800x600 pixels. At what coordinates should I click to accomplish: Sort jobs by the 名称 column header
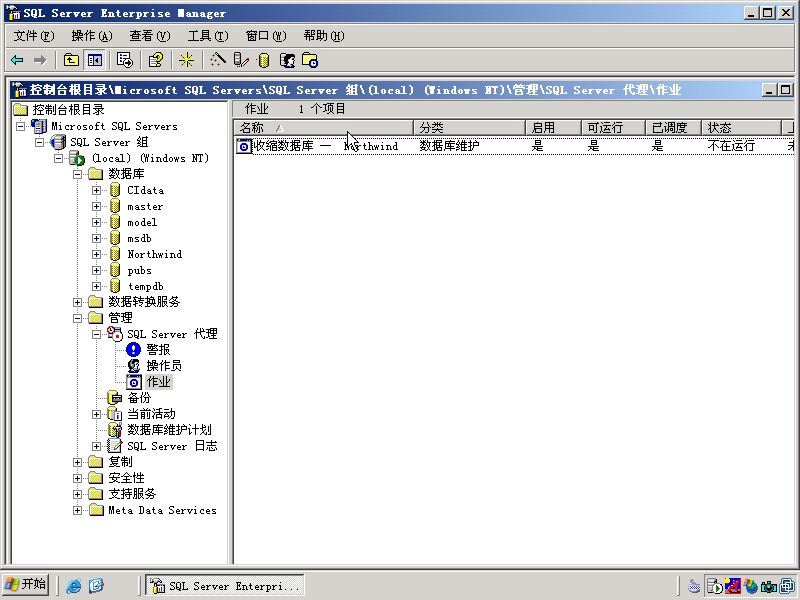[x=323, y=128]
